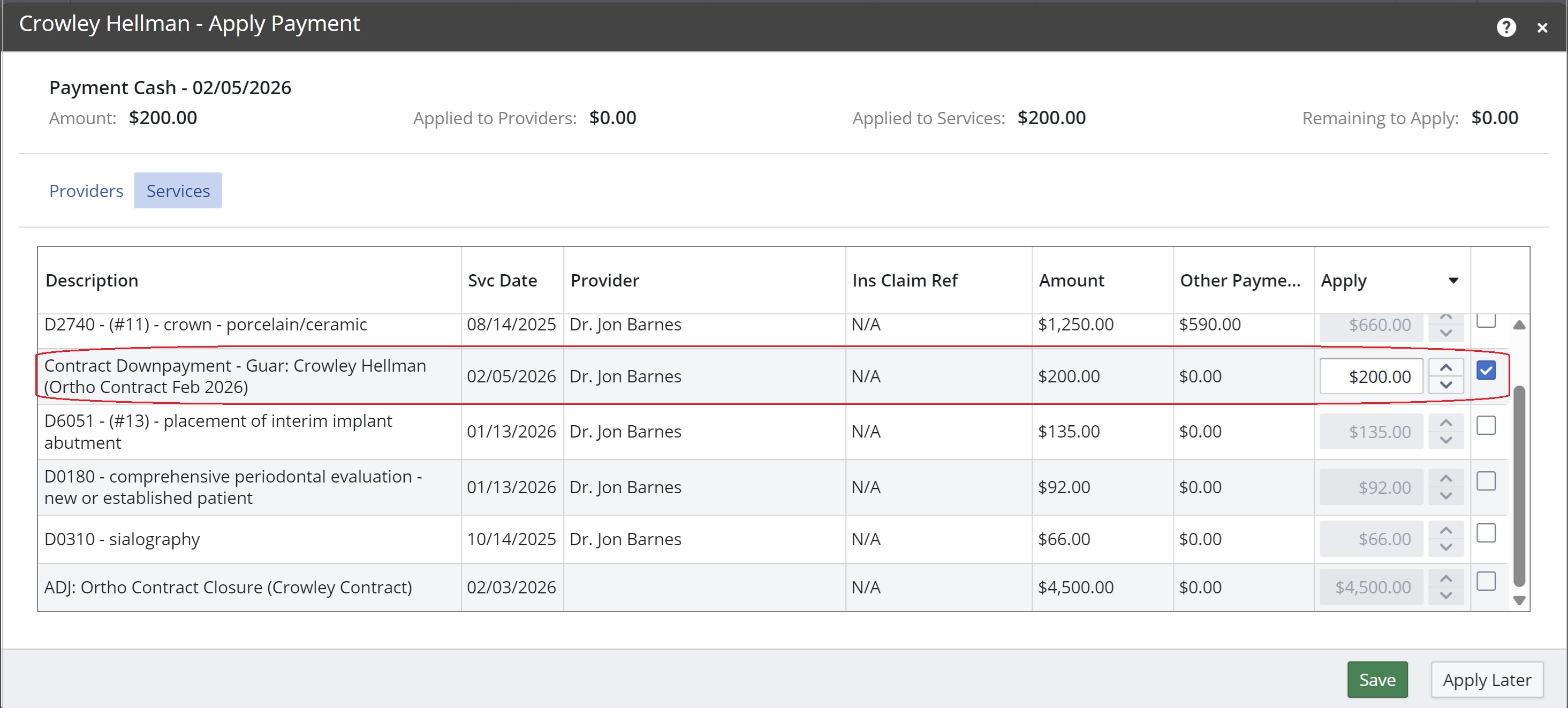Viewport: 1568px width, 708px height.
Task: Select the Services tab
Action: (178, 191)
